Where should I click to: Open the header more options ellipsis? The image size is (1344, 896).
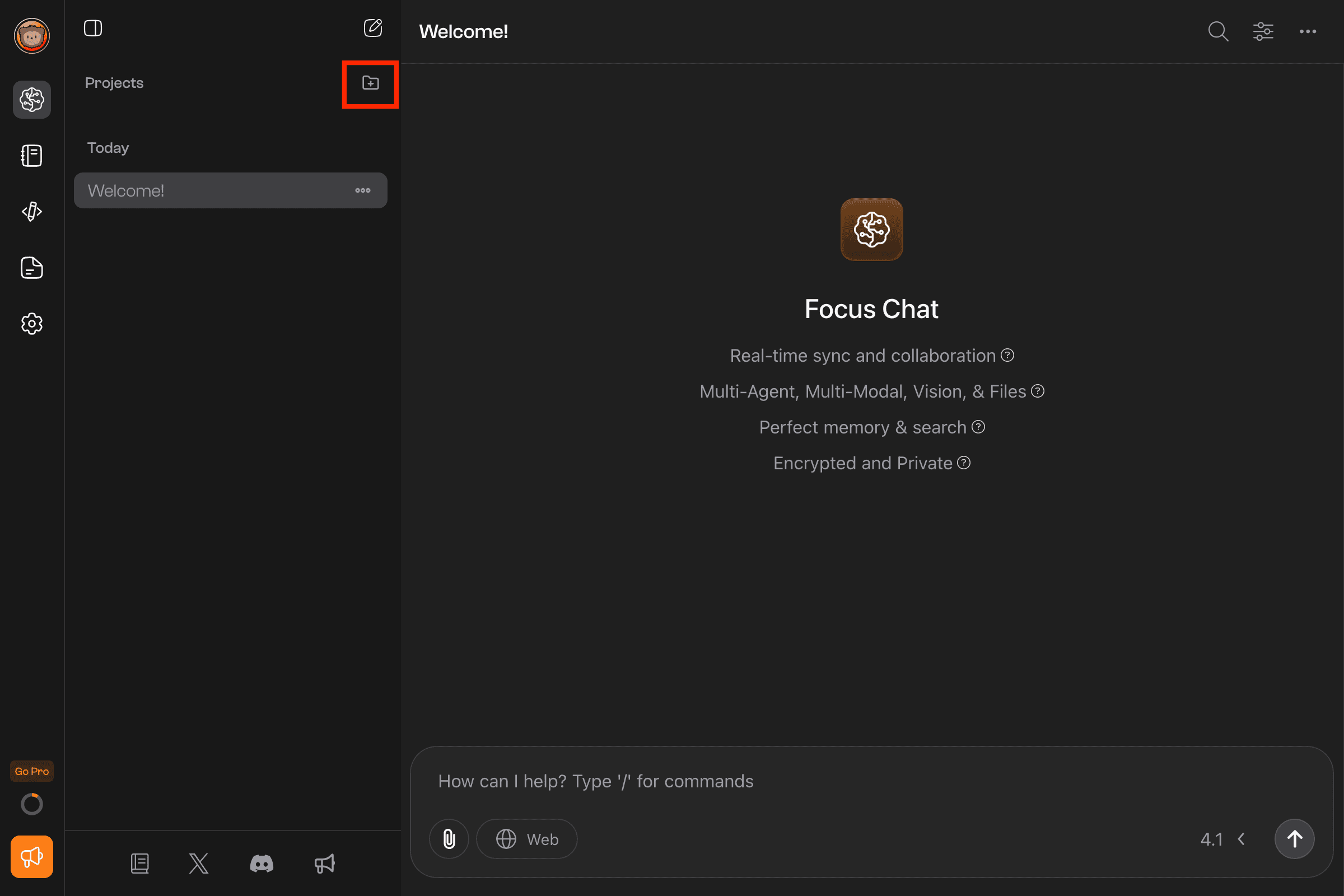coord(1308,31)
